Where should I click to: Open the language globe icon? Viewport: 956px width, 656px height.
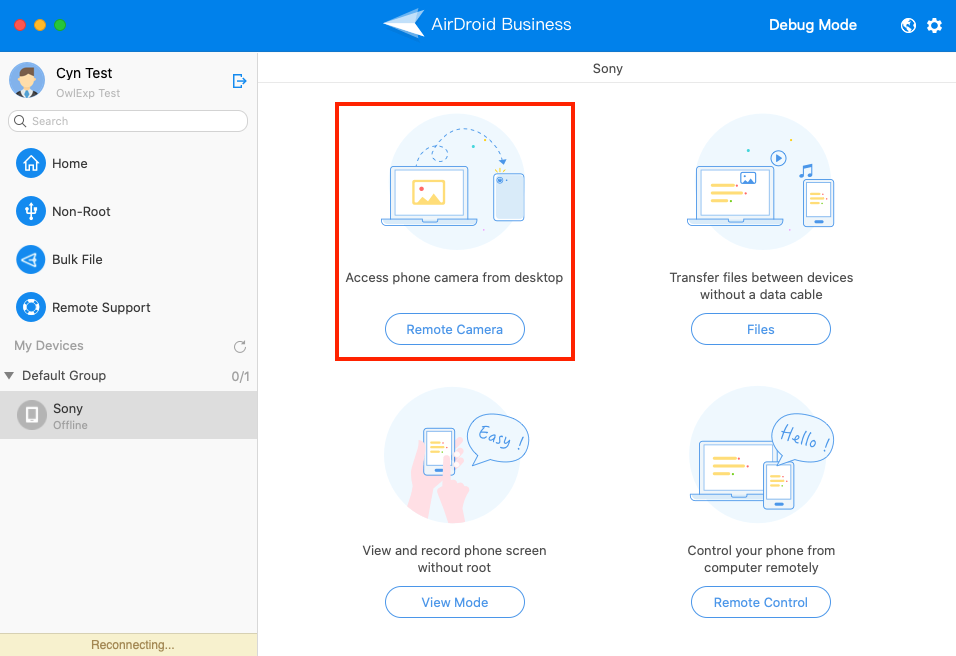point(908,25)
